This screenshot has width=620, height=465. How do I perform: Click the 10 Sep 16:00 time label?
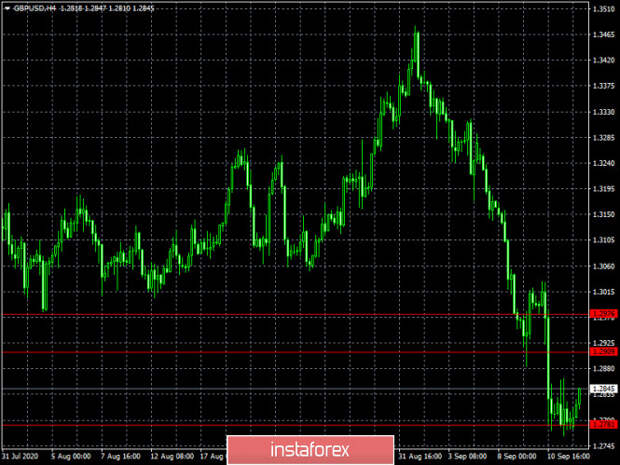coord(568,456)
